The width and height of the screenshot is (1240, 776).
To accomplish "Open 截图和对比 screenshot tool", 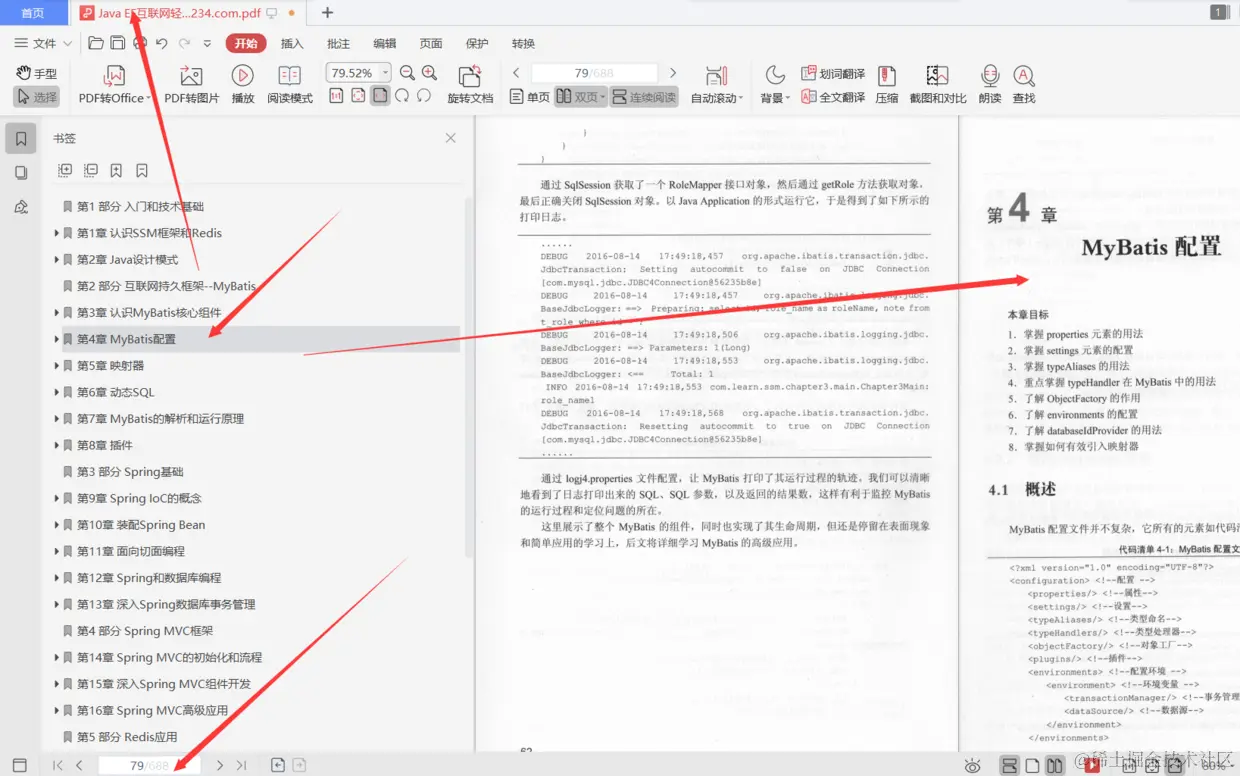I will (x=937, y=84).
